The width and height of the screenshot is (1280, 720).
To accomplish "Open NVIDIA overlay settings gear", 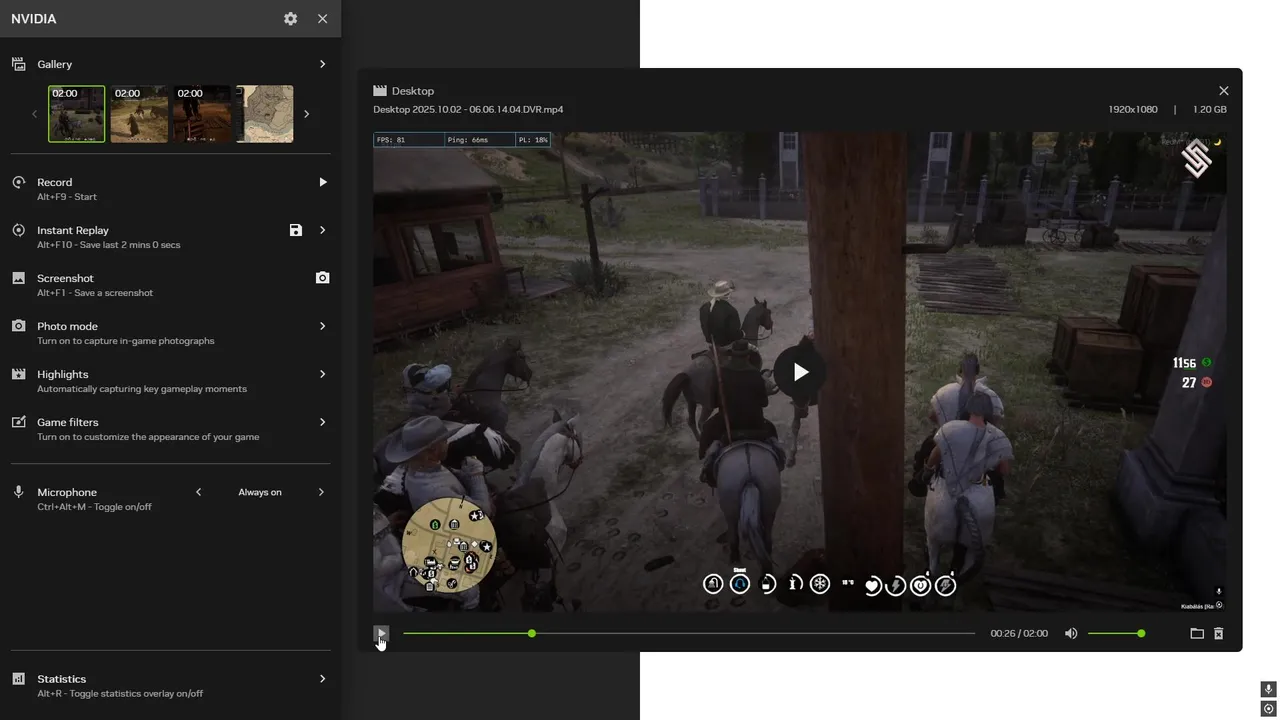I will [290, 19].
